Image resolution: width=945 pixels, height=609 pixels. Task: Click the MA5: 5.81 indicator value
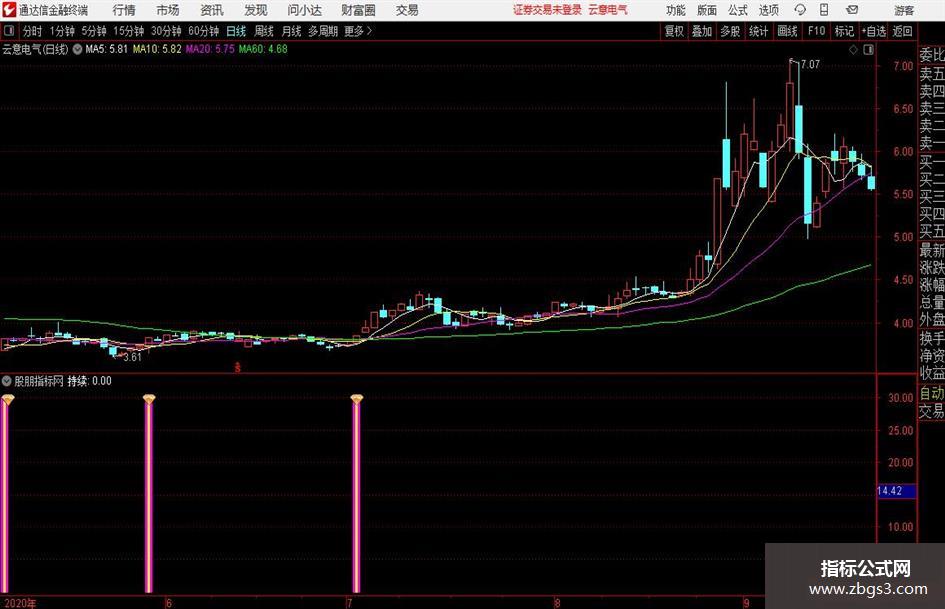point(107,49)
